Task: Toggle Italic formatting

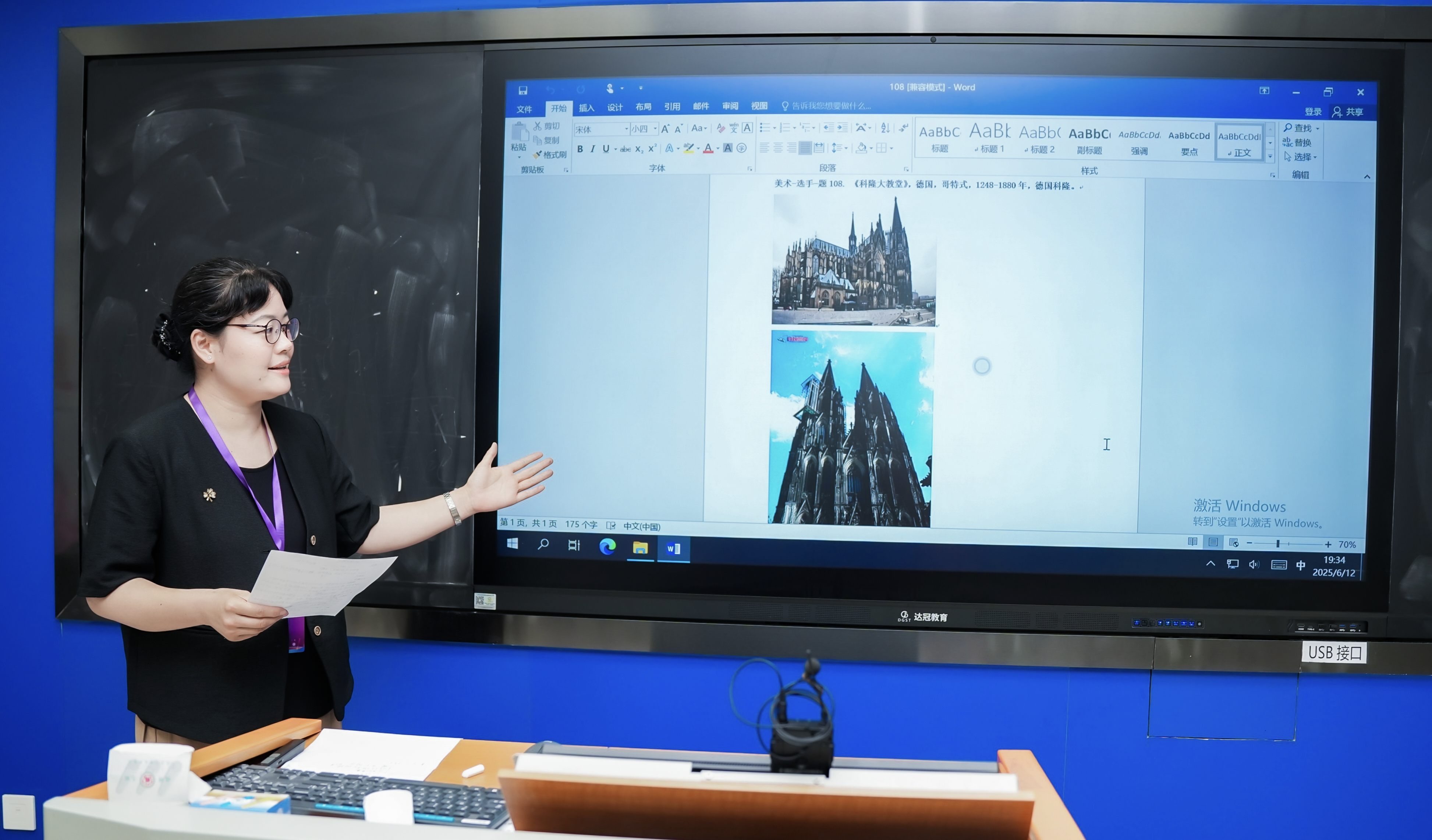Action: (x=593, y=149)
